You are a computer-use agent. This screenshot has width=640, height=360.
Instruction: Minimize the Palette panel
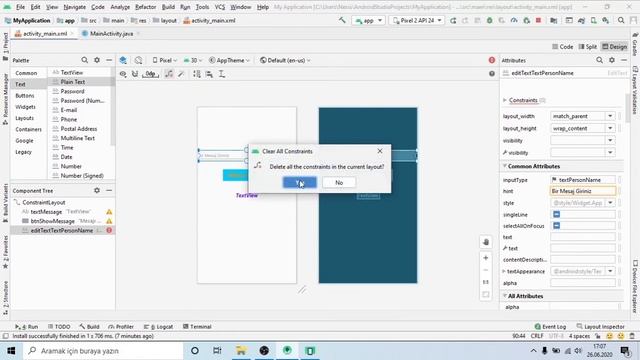pyautogui.click(x=109, y=60)
